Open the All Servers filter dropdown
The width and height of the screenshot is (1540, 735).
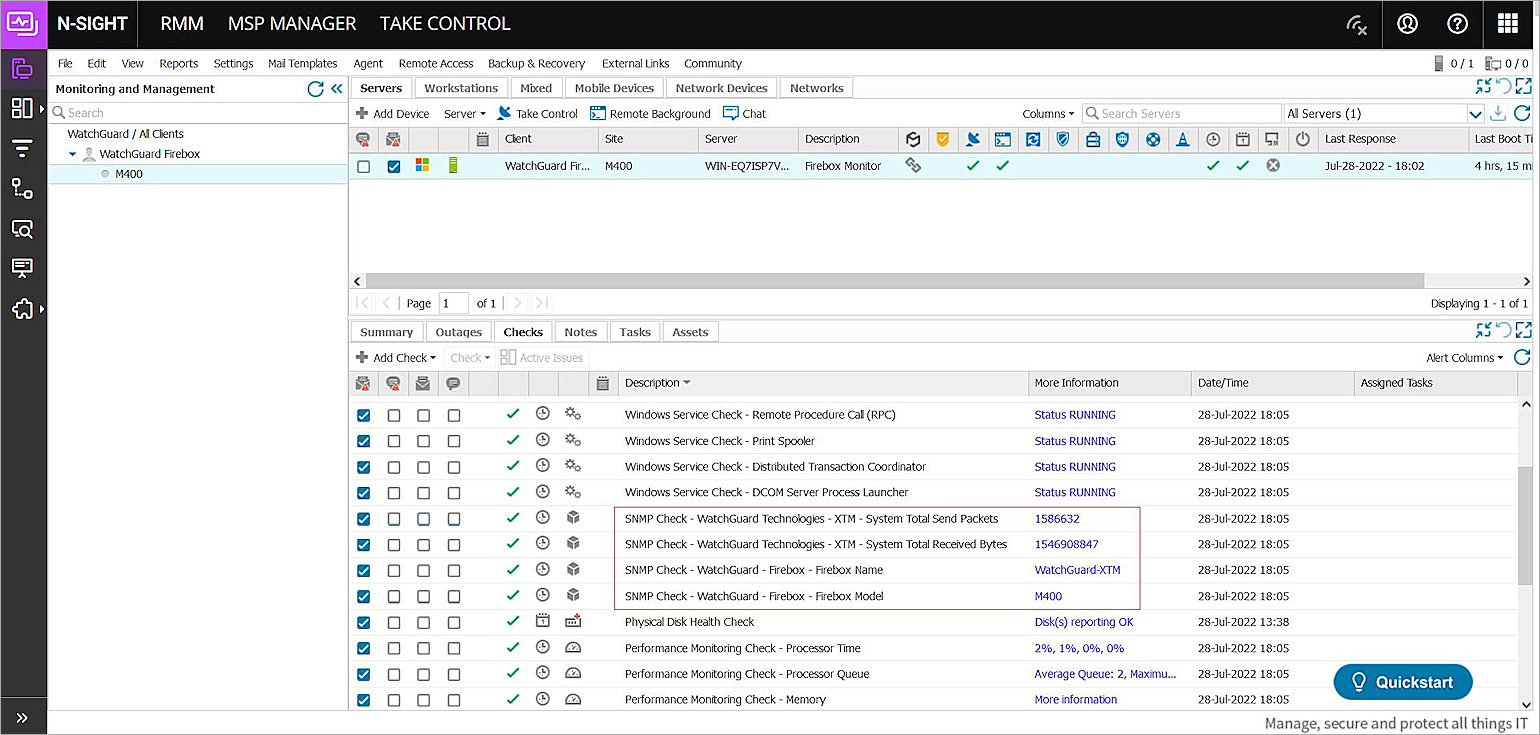1475,114
